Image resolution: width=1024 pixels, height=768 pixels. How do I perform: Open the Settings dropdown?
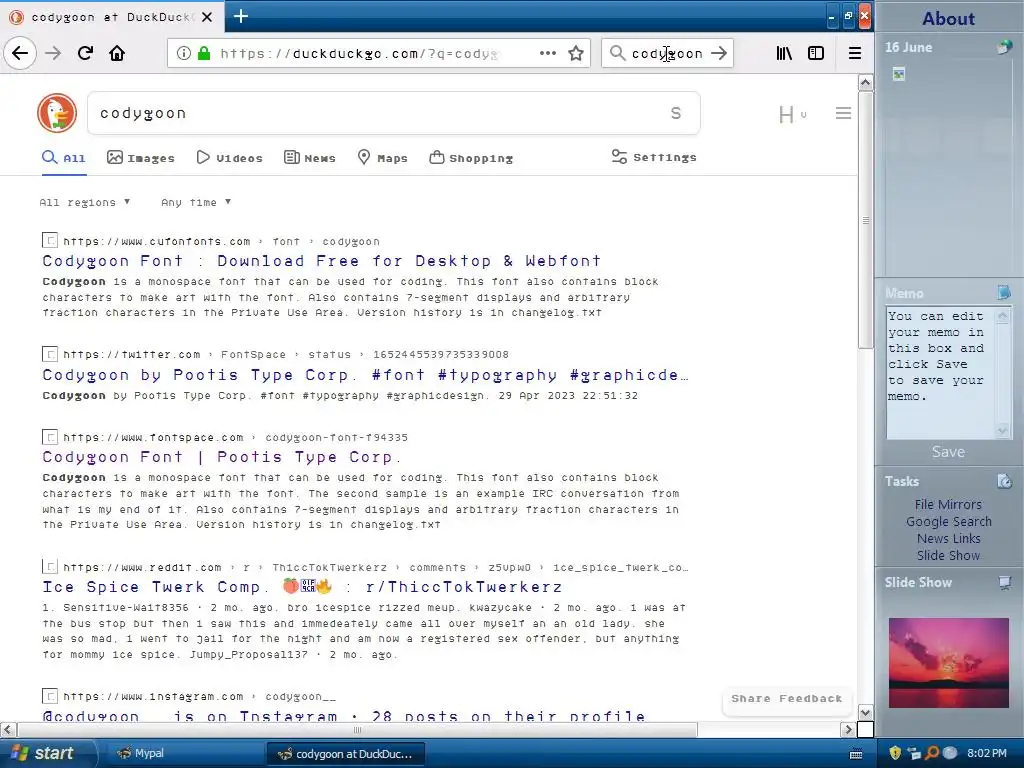(654, 157)
